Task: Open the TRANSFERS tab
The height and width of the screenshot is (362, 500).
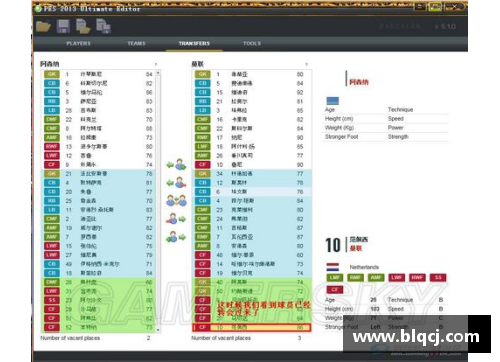Action: coord(194,43)
